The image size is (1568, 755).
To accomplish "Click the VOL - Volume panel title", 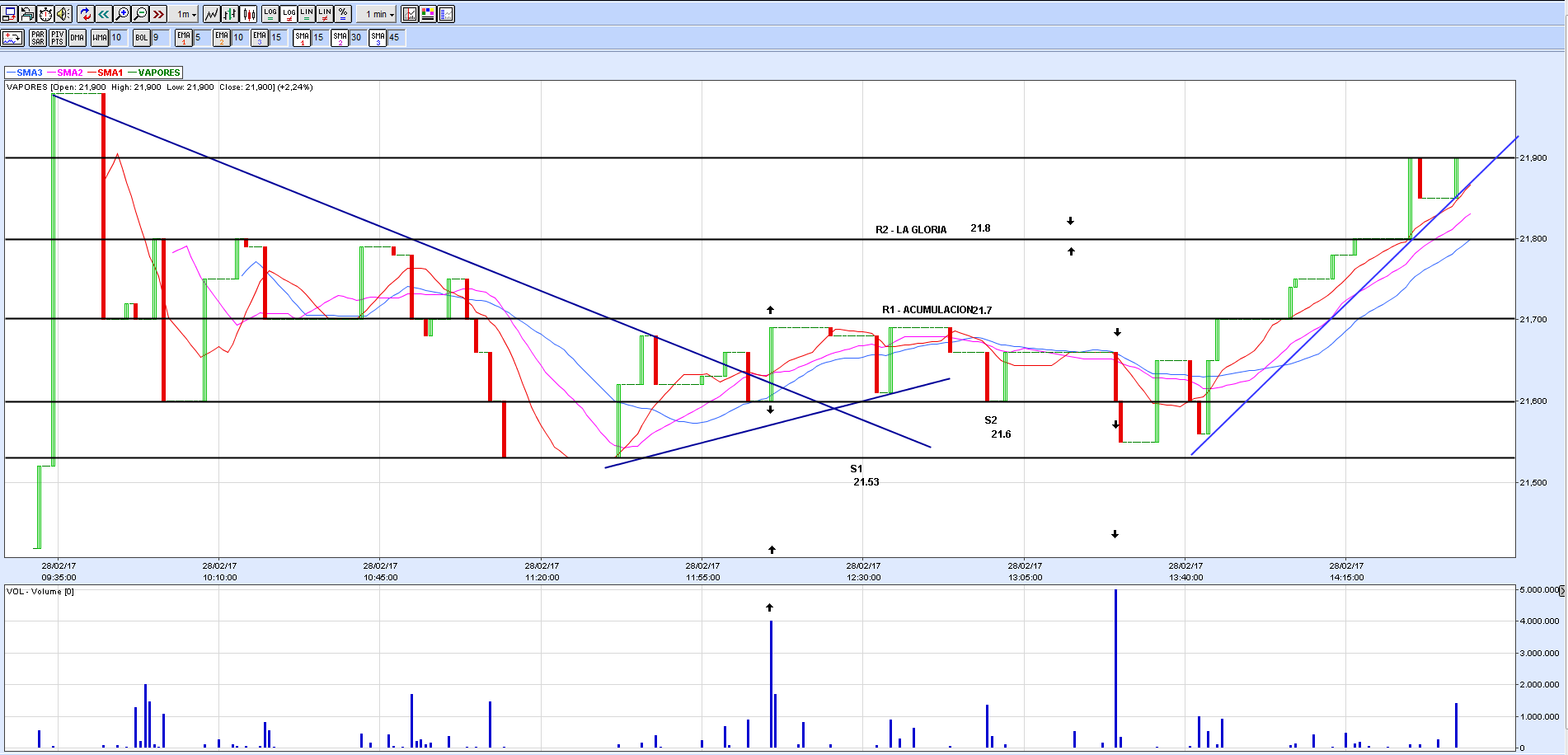I will [x=40, y=592].
